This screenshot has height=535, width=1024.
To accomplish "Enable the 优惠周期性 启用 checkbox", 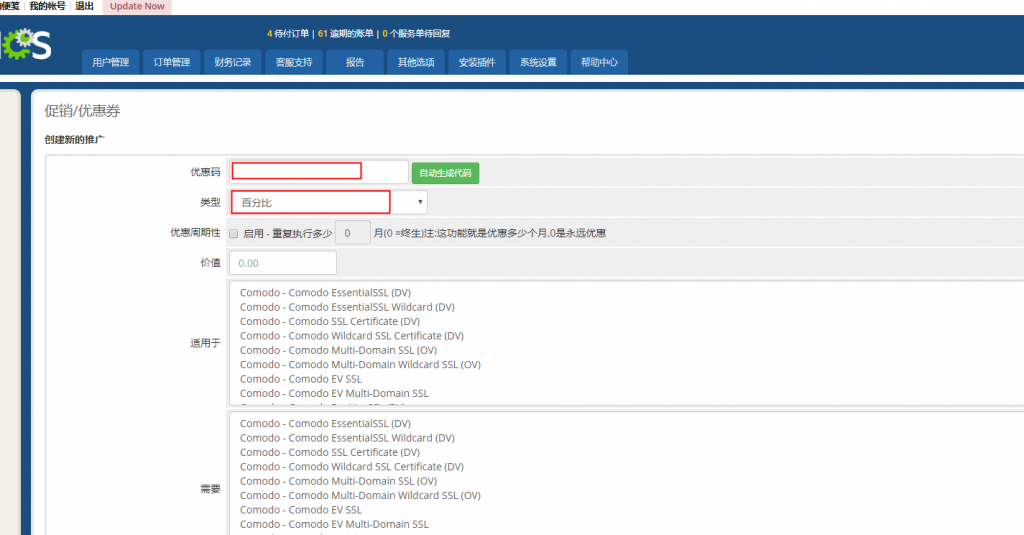I will click(x=234, y=234).
